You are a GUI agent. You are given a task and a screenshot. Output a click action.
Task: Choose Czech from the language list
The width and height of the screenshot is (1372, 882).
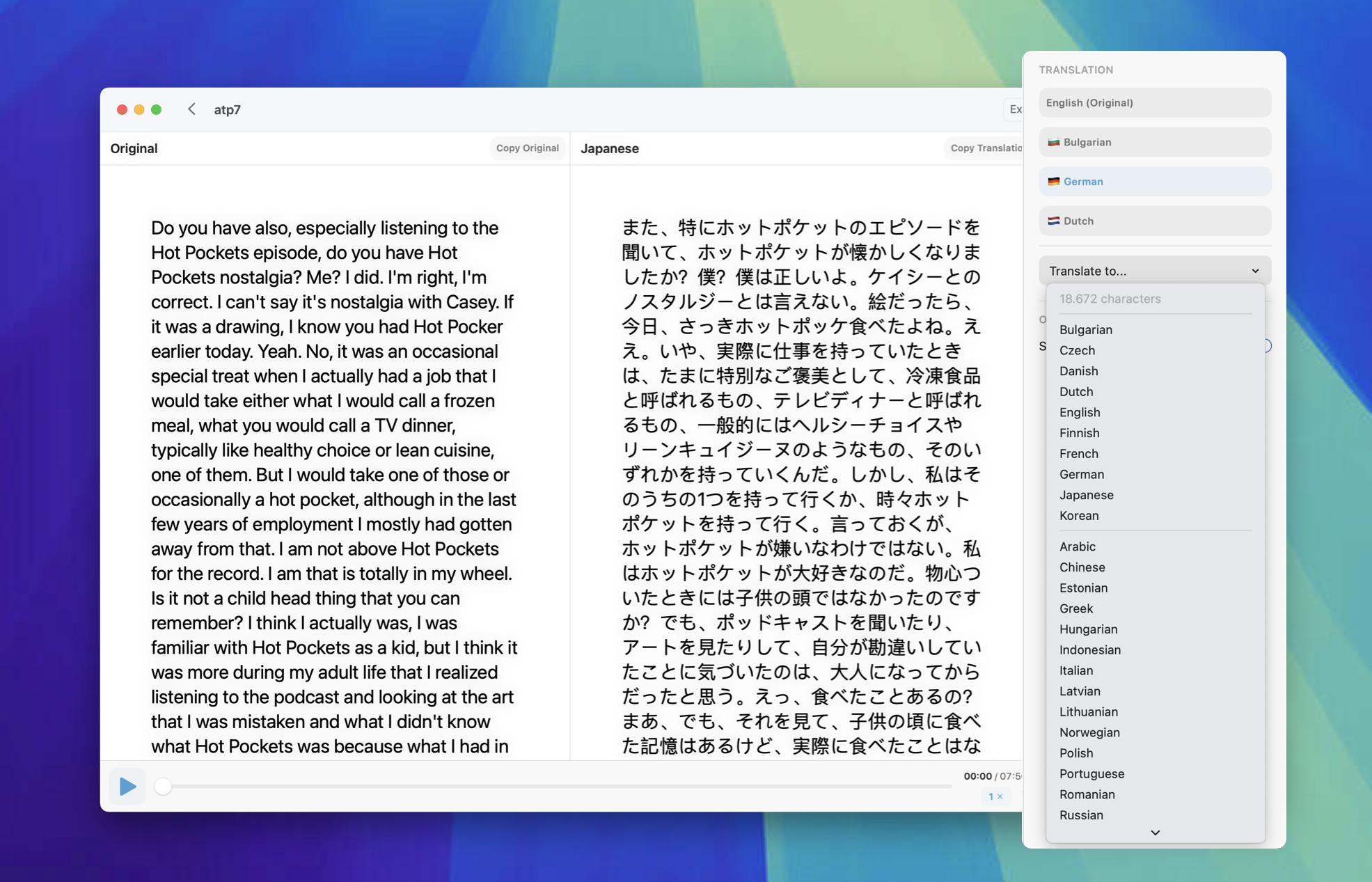tap(1155, 350)
